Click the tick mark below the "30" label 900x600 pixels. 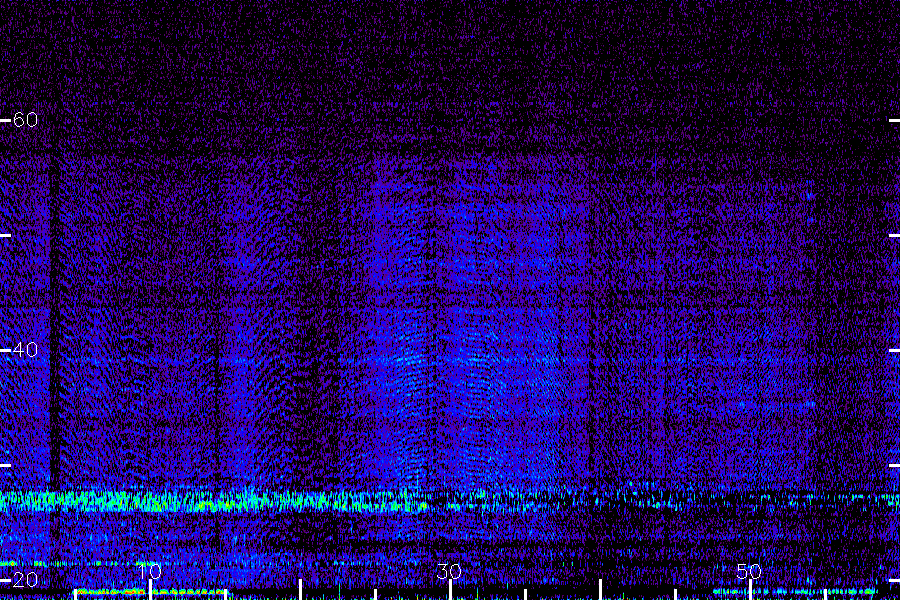[450, 590]
